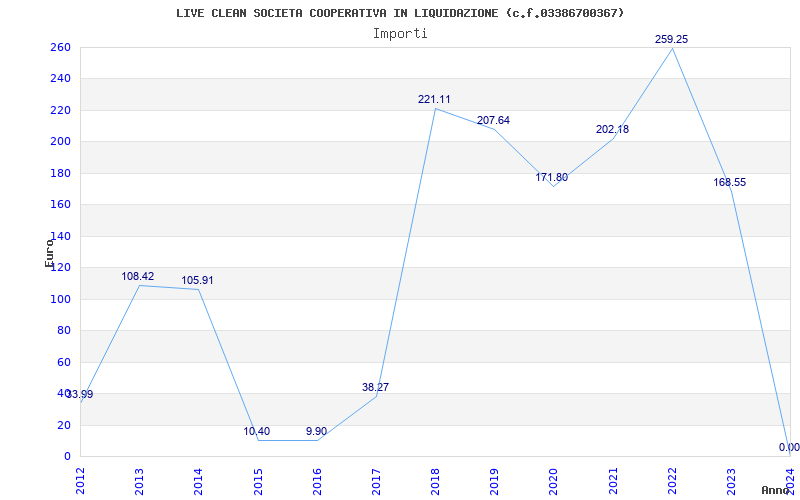Click the 100 y-axis tick label
Viewport: 800px width, 500px height.
coord(60,299)
